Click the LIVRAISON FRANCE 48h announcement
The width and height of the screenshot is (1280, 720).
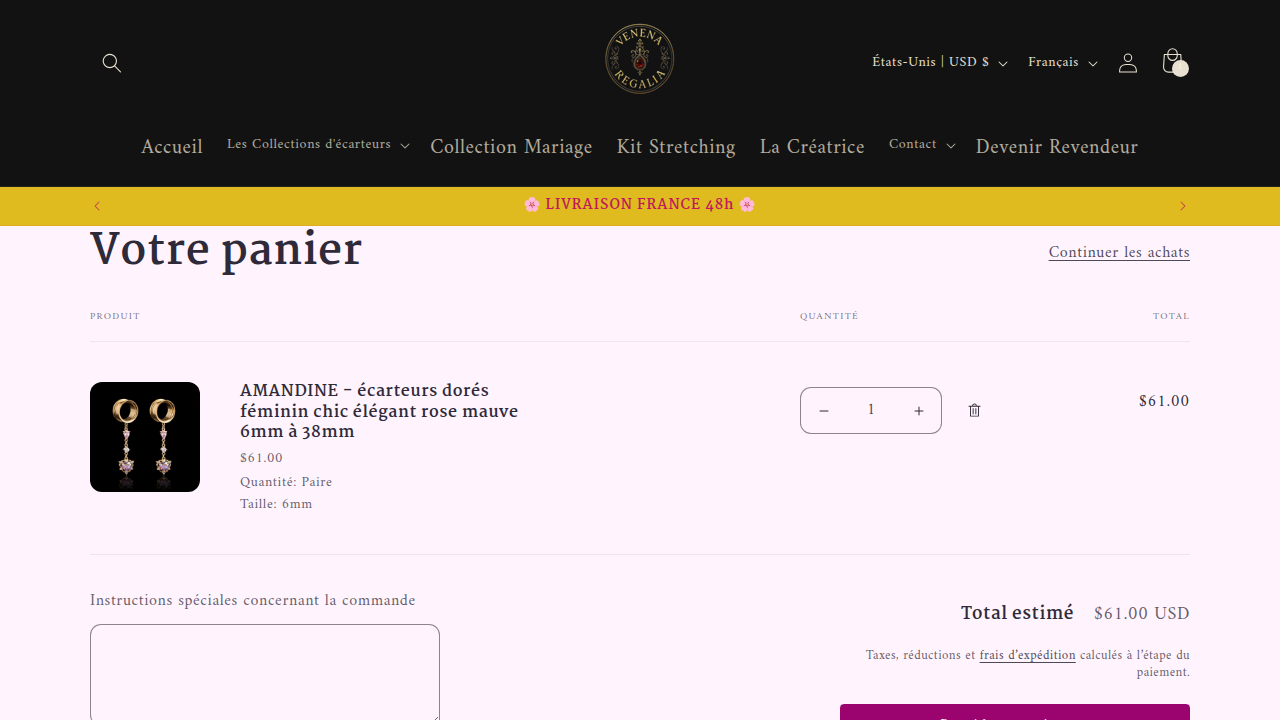[x=640, y=205]
